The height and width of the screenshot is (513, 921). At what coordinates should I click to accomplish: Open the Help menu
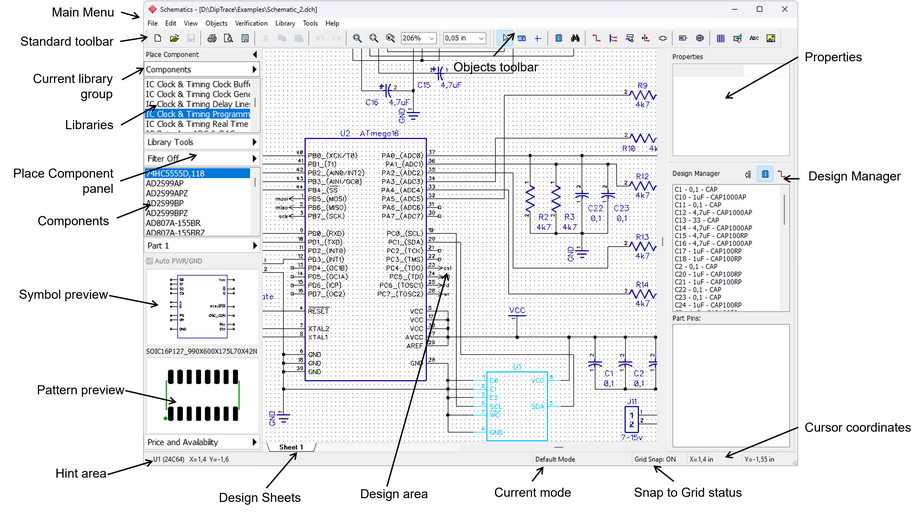332,24
